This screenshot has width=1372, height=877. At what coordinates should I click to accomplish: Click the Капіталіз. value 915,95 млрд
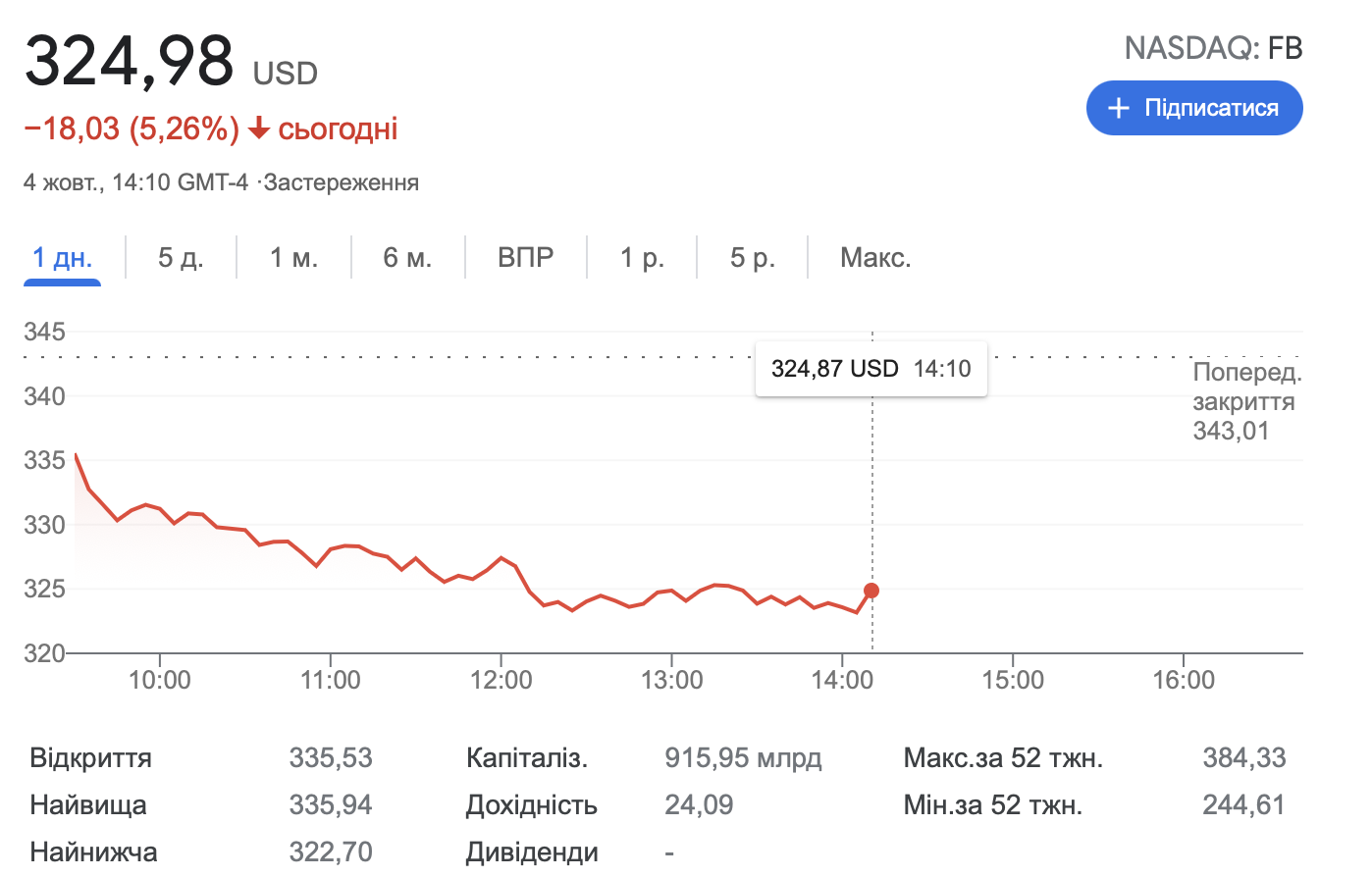pos(743,758)
